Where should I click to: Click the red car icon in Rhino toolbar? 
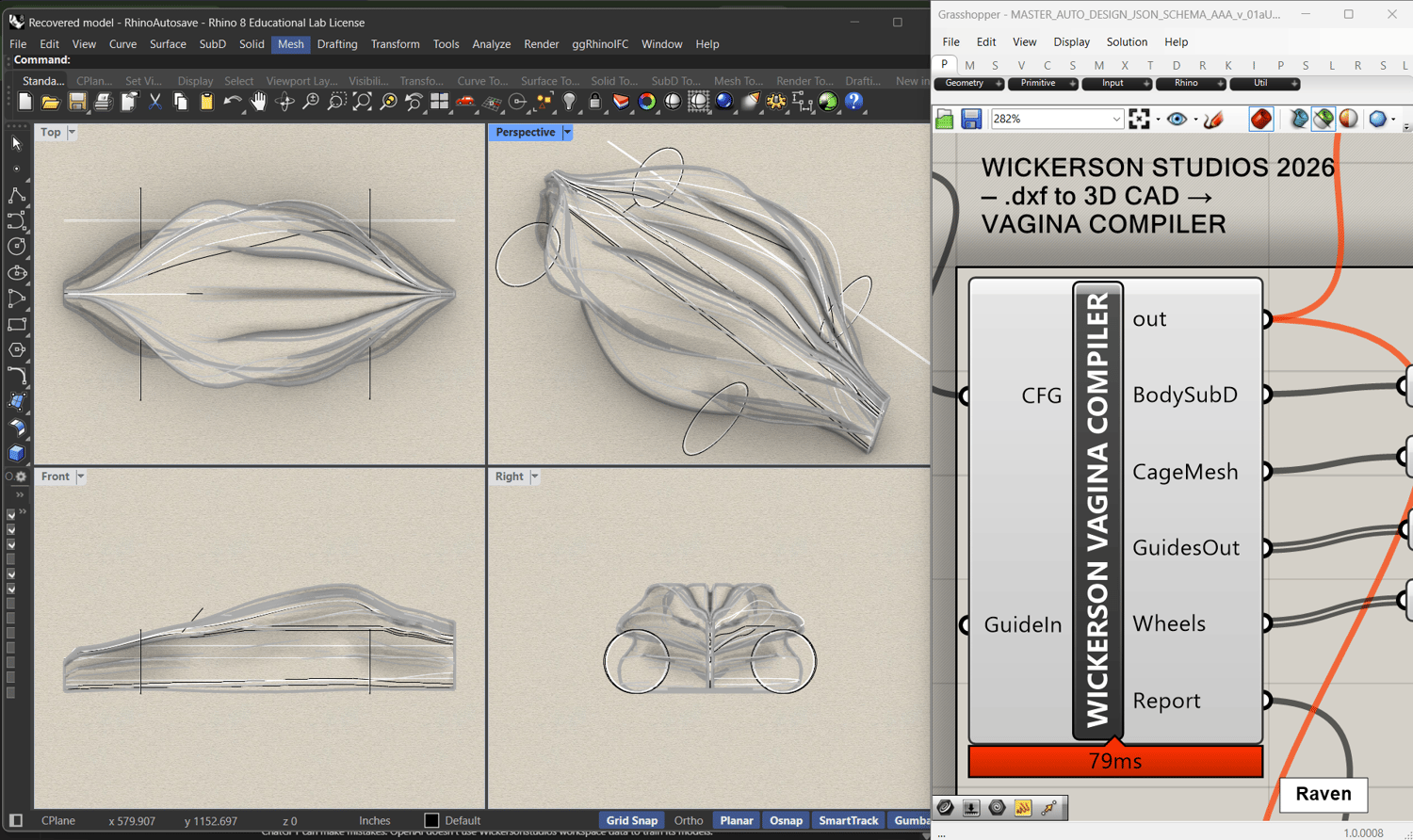coord(465,102)
